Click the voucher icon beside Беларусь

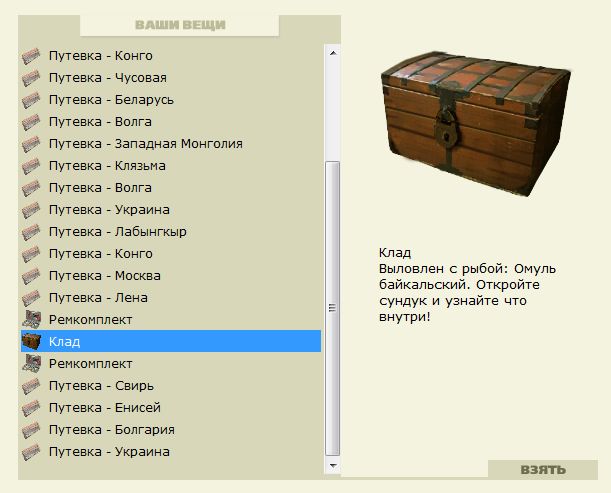(x=31, y=100)
